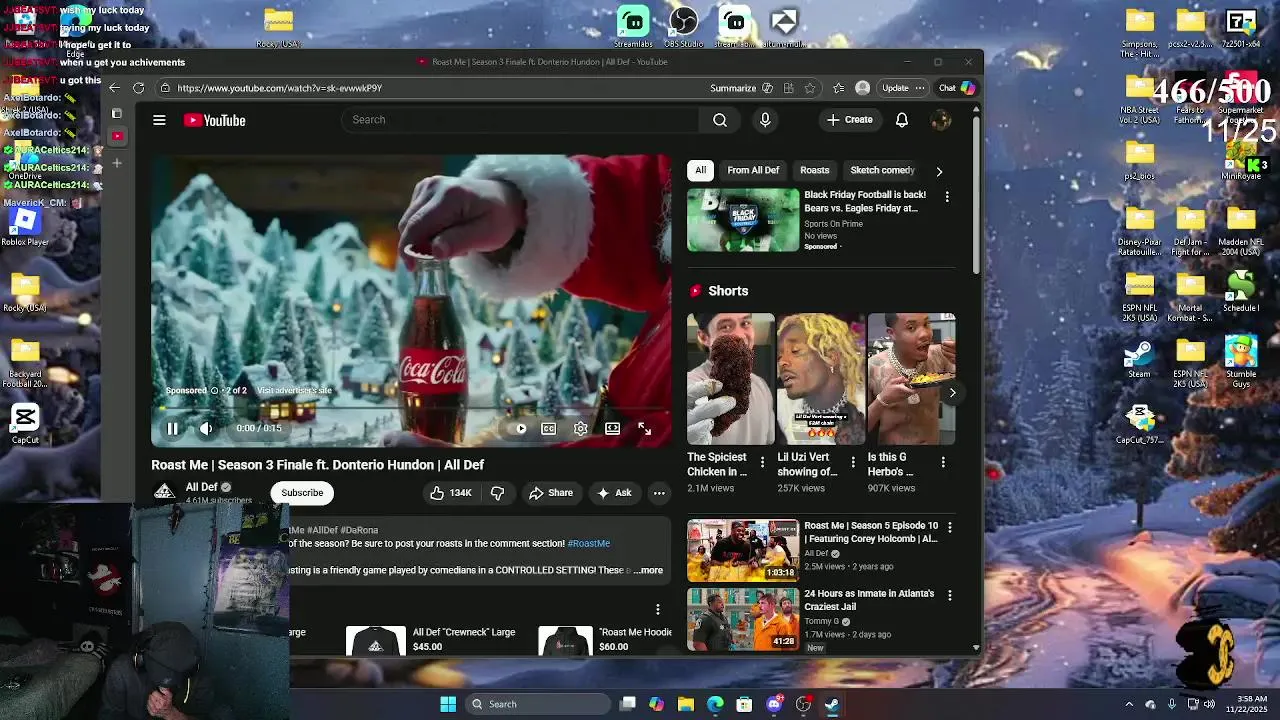Seek on the video progress bar
The height and width of the screenshot is (720, 1280).
click(411, 409)
